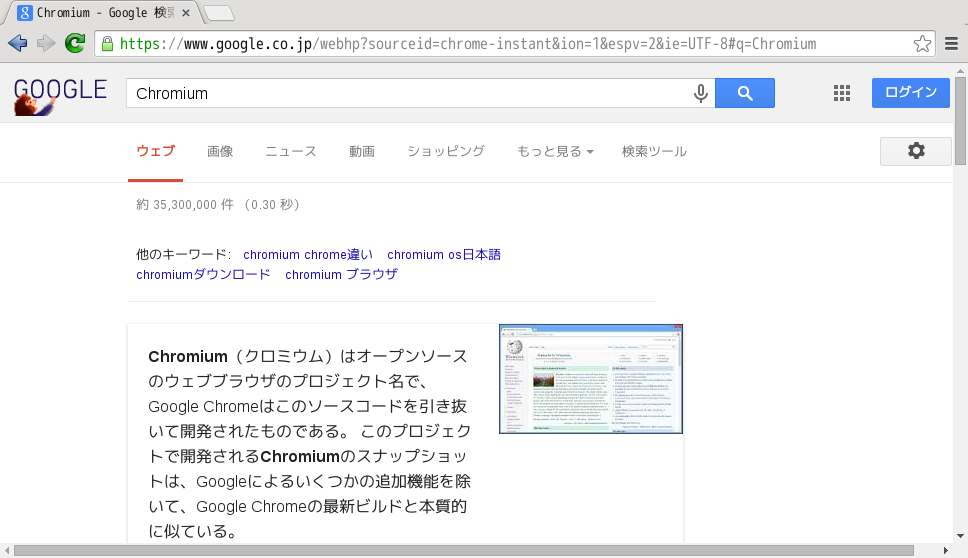
Task: Expand the もっと見る dropdown
Action: tap(555, 151)
